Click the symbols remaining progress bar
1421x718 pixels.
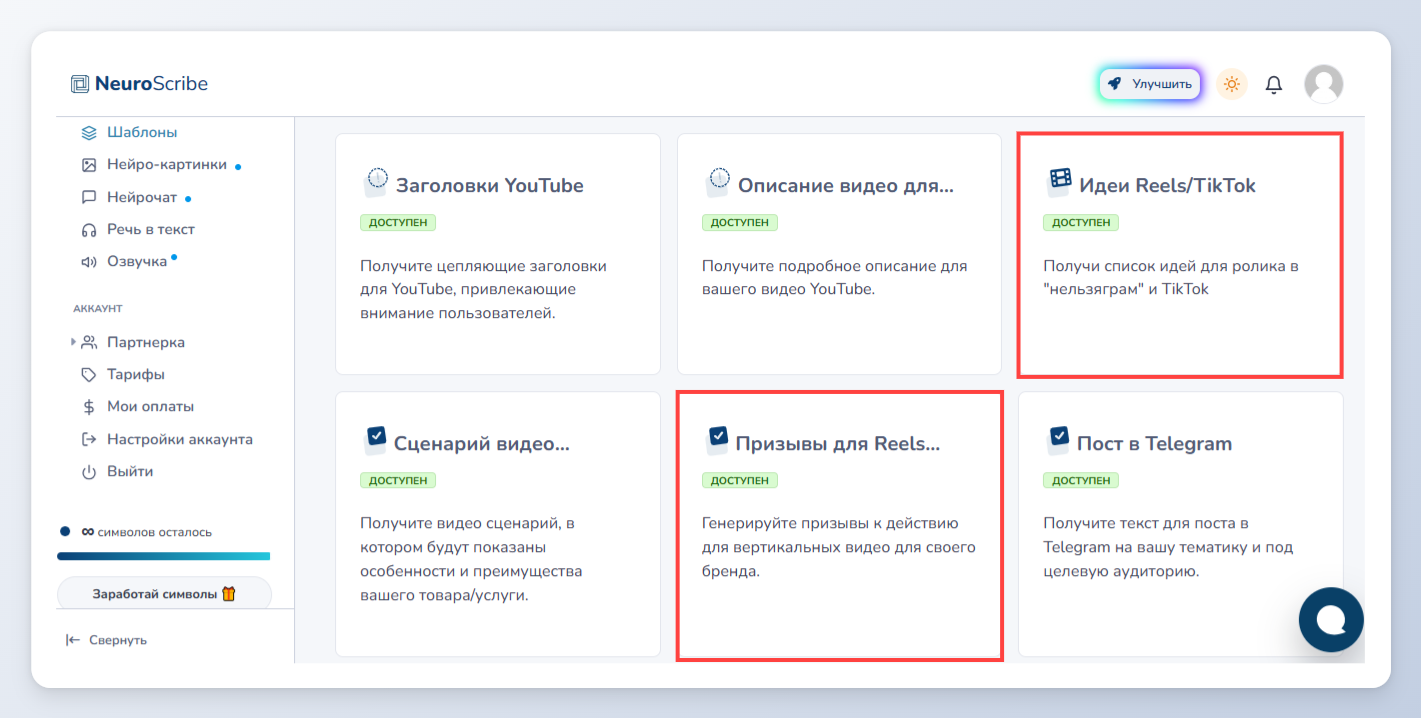click(x=164, y=556)
